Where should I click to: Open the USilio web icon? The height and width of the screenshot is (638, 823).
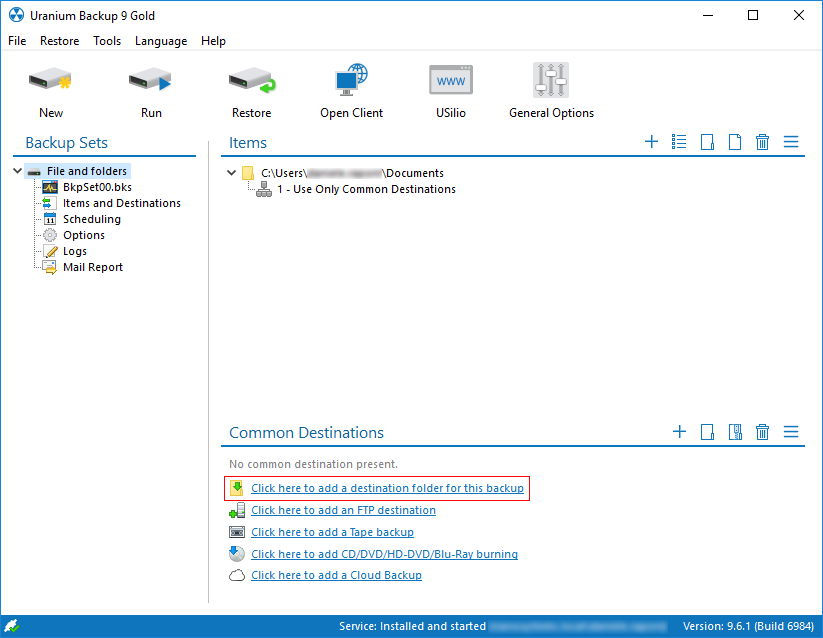[451, 81]
